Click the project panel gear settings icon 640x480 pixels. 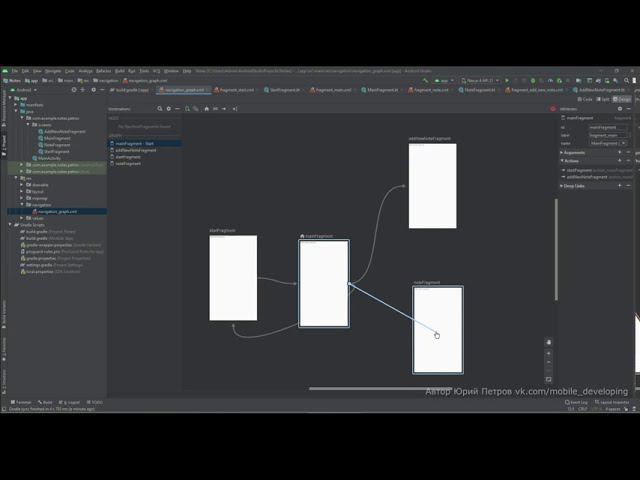[93, 90]
